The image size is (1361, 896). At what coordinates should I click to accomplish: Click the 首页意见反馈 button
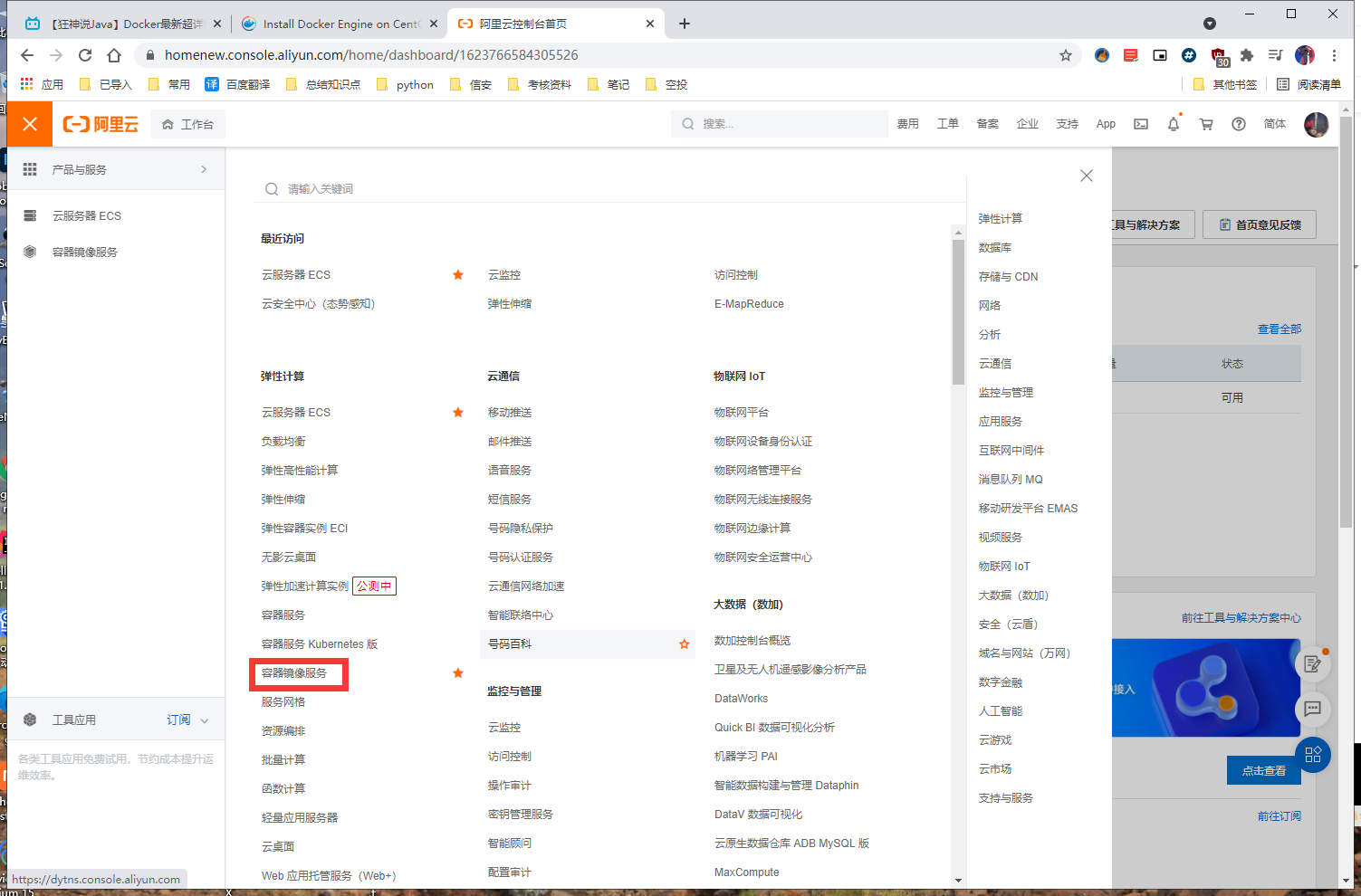pos(1260,224)
